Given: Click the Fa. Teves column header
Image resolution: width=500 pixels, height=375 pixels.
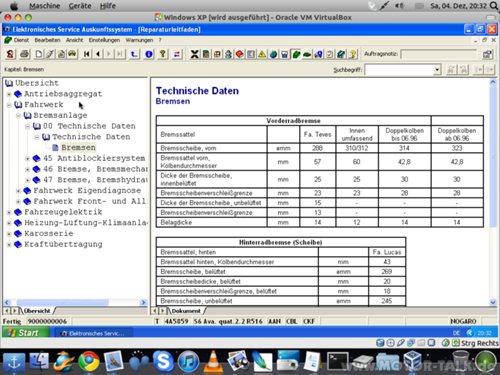Looking at the screenshot, I should (x=317, y=134).
